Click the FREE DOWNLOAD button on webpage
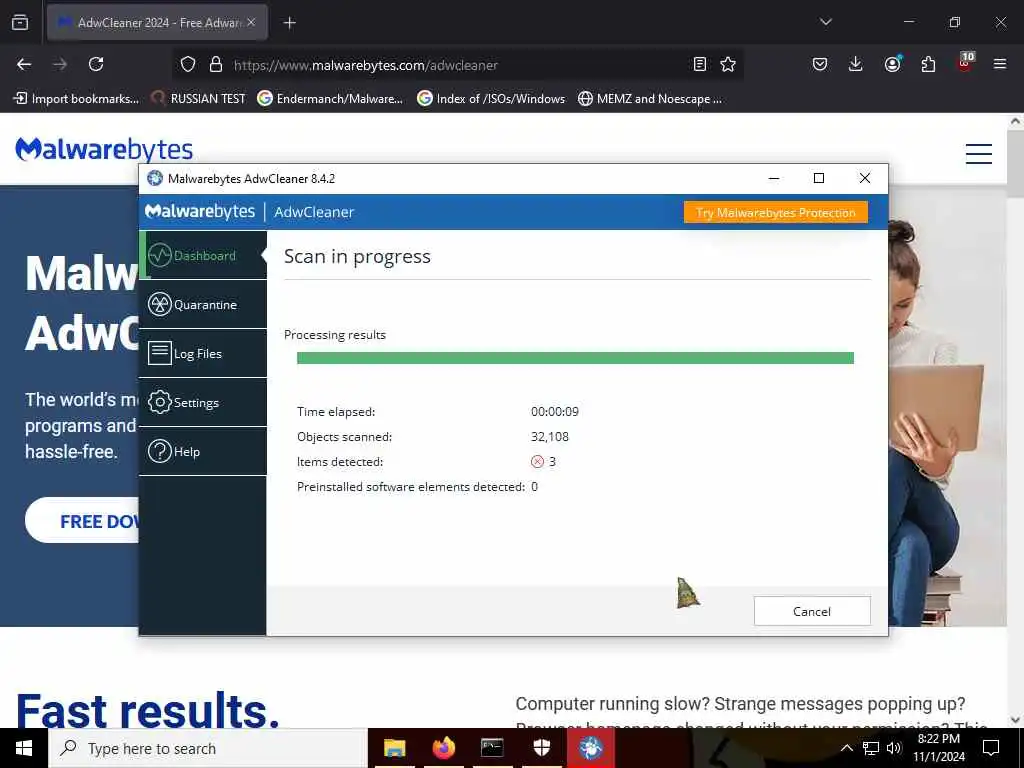This screenshot has width=1024, height=768. pyautogui.click(x=82, y=520)
